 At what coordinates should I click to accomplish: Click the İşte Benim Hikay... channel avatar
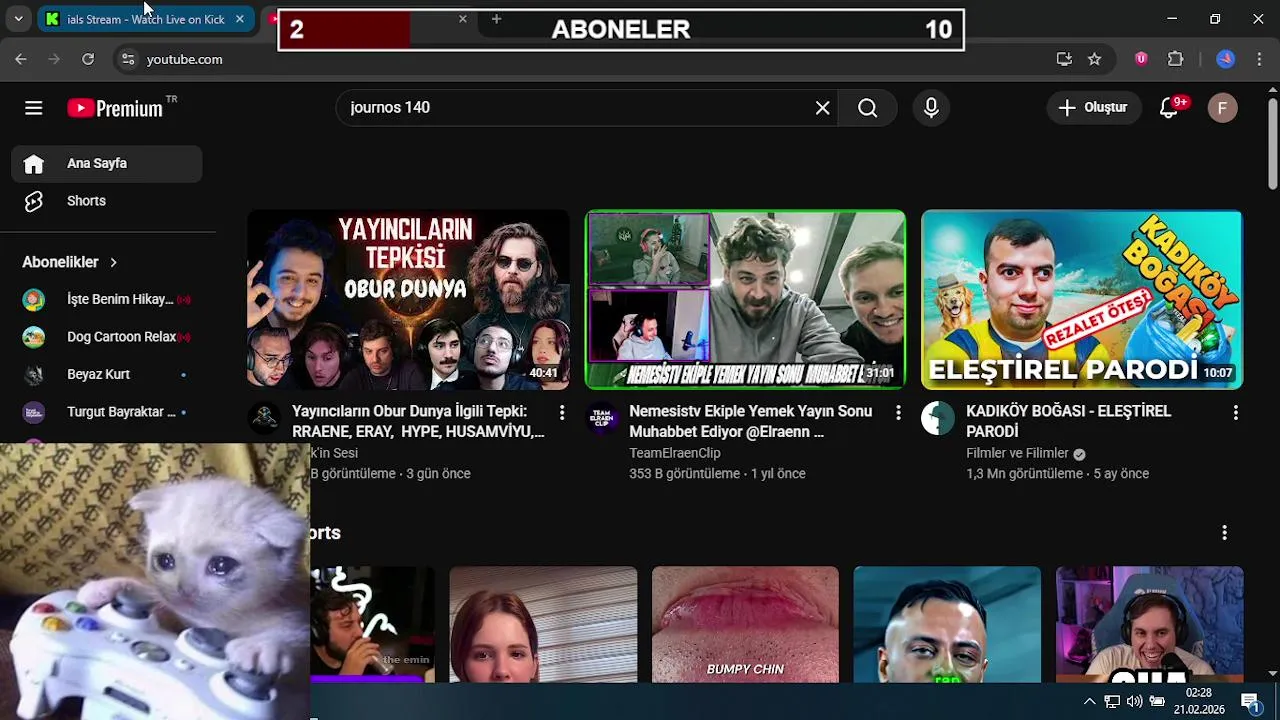34,300
